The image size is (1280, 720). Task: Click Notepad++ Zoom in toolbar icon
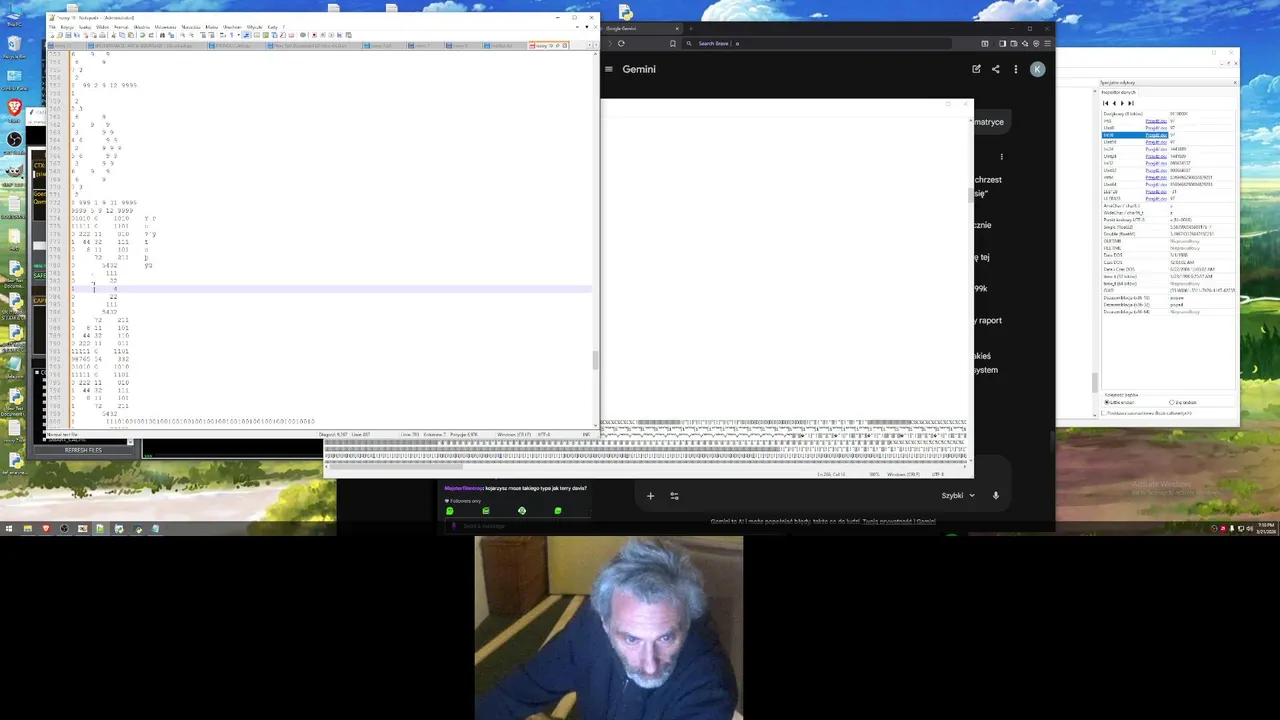click(183, 35)
